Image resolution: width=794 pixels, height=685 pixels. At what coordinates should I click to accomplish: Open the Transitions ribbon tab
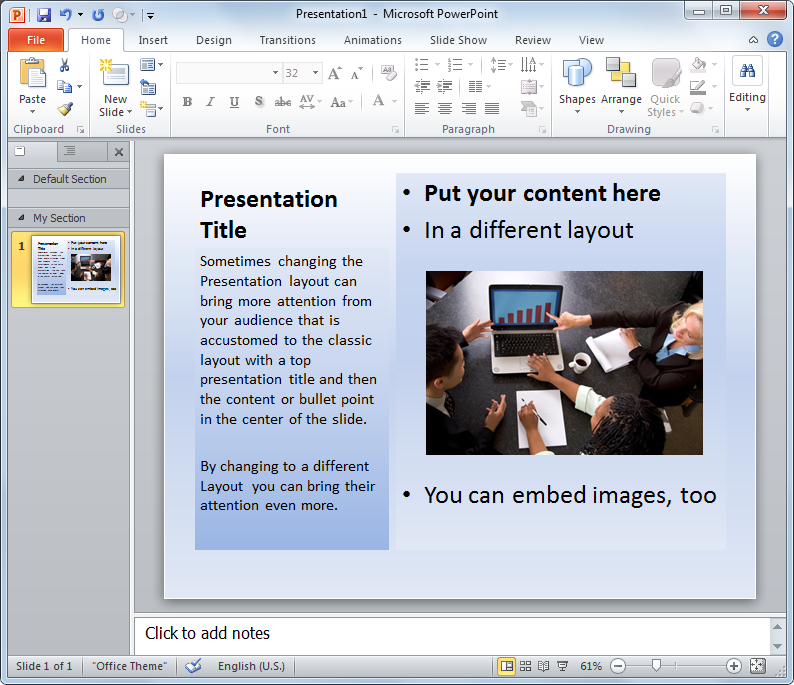[x=287, y=40]
